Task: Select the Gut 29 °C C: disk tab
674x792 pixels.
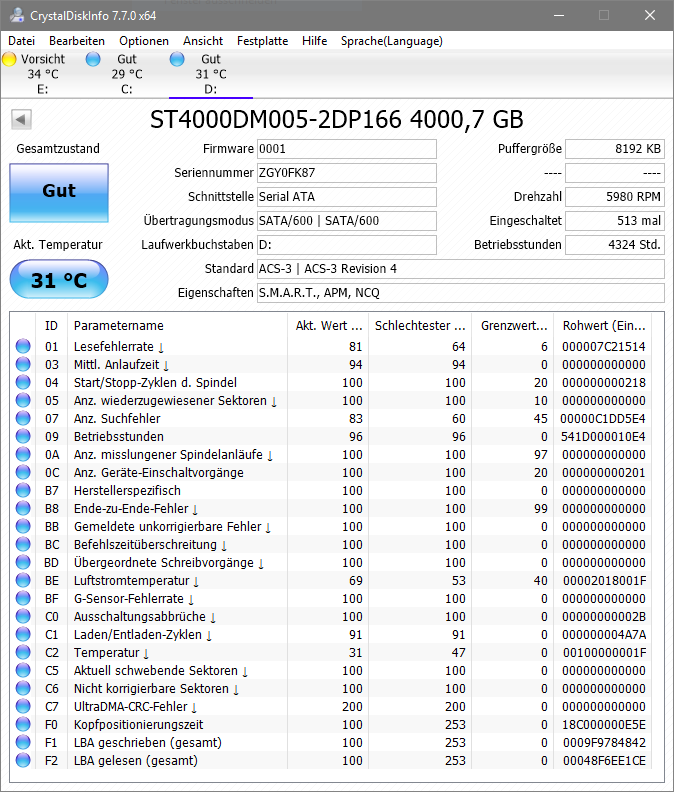Action: tap(126, 74)
